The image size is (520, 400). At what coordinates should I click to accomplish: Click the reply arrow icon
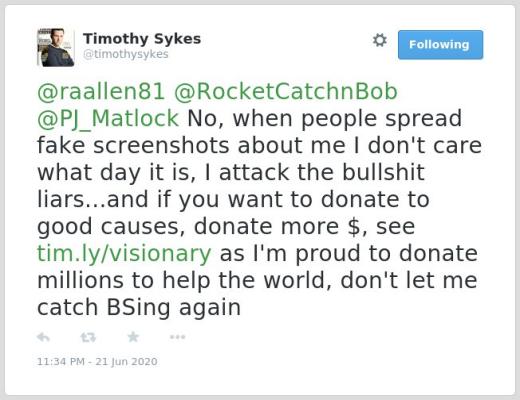[43, 337]
